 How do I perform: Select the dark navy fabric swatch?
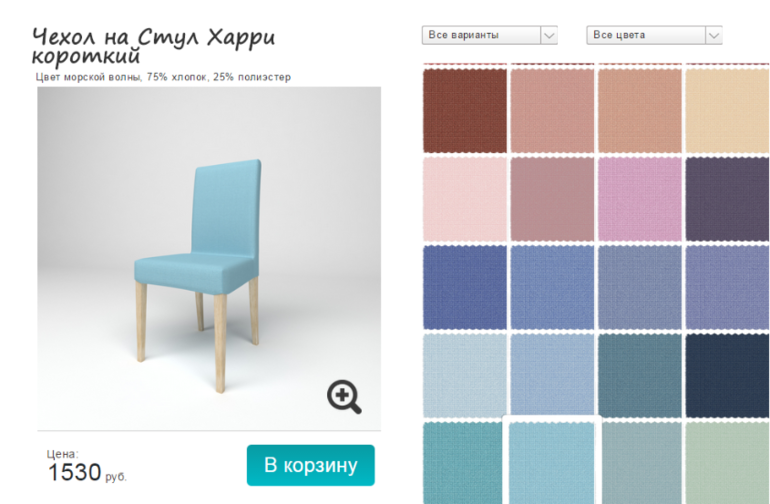(x=727, y=376)
